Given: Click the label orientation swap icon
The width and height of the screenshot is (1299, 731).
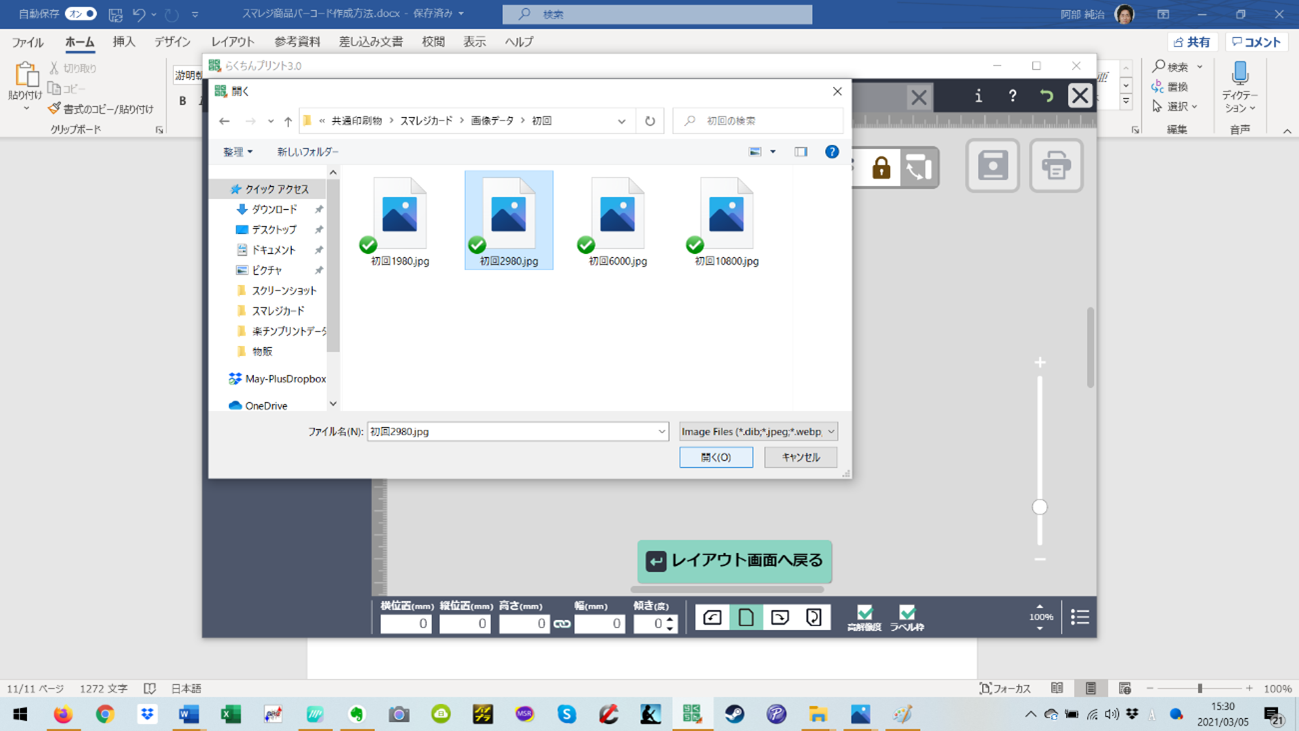Looking at the screenshot, I should [x=918, y=168].
